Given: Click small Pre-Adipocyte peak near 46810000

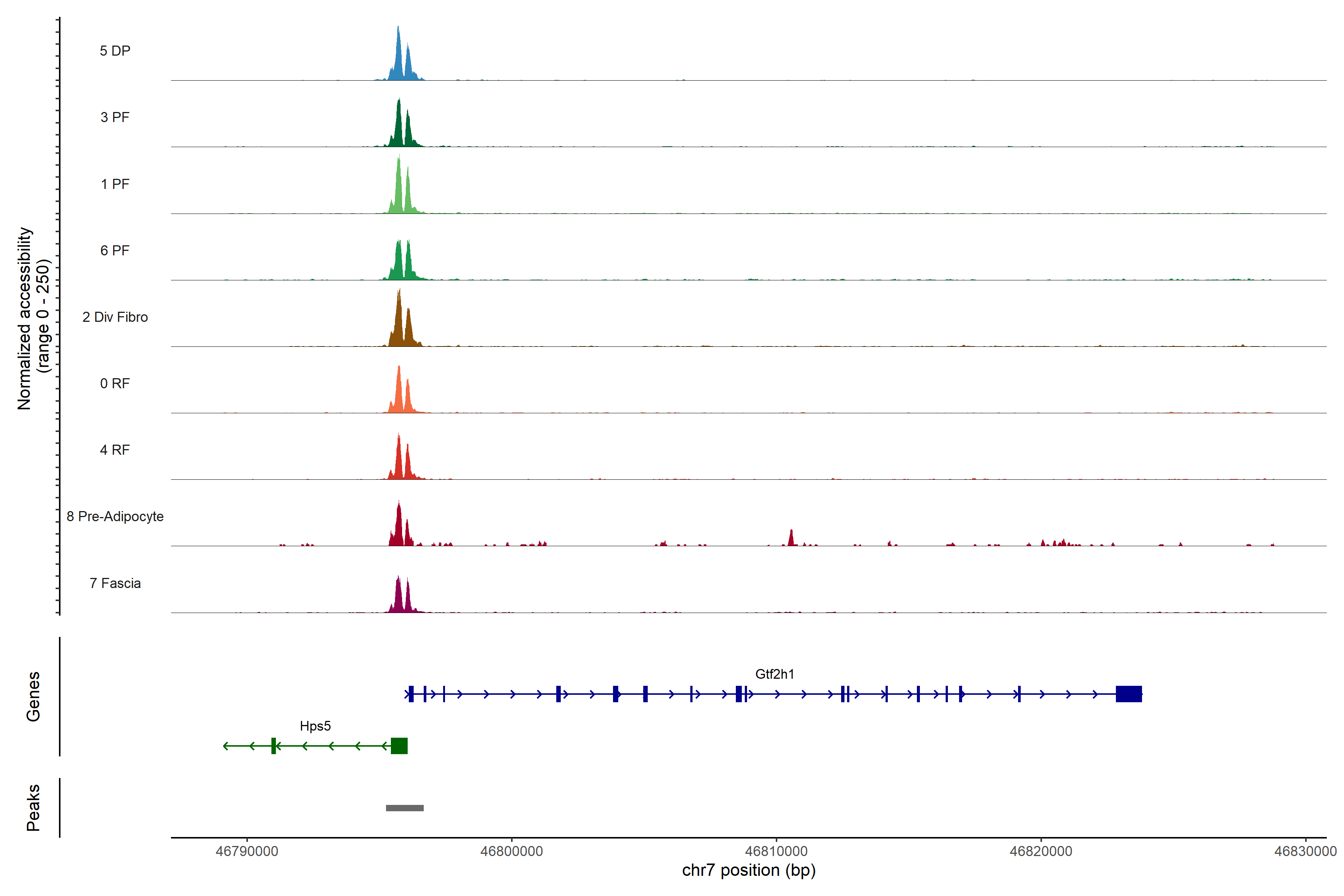Looking at the screenshot, I should point(791,539).
